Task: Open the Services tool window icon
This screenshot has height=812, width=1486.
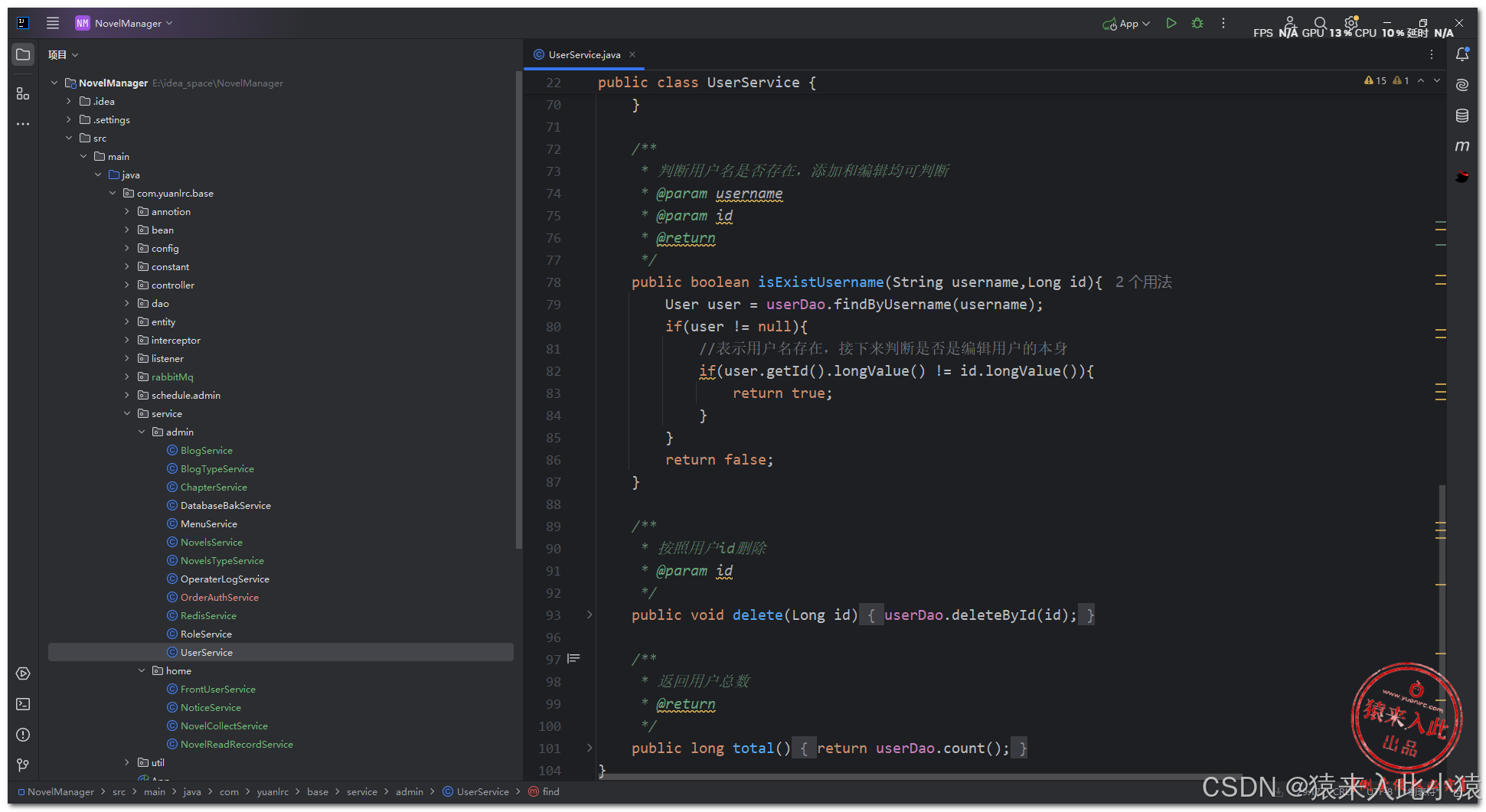Action: coord(23,673)
